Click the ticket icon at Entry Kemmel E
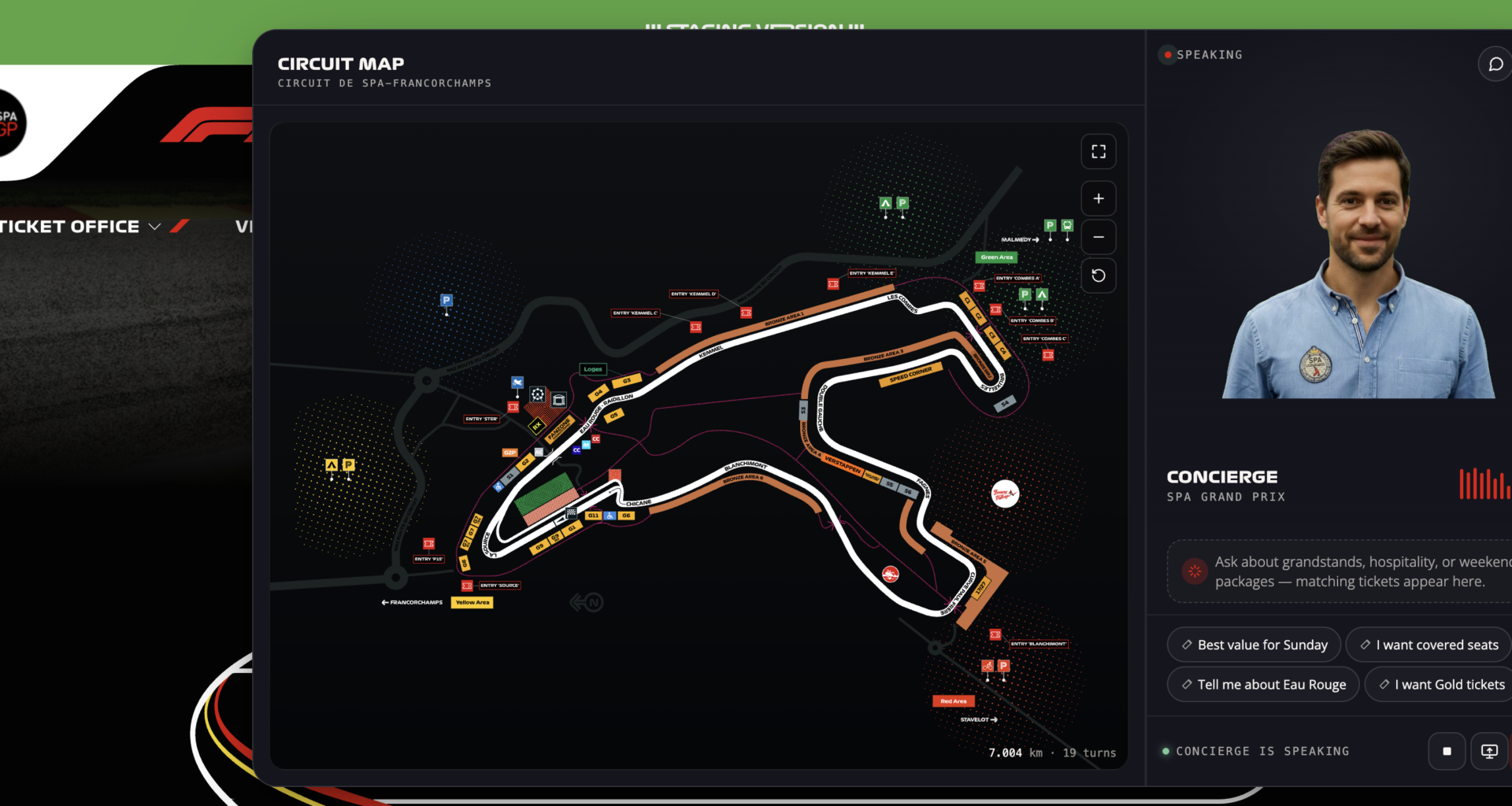1512x806 pixels. 833,284
